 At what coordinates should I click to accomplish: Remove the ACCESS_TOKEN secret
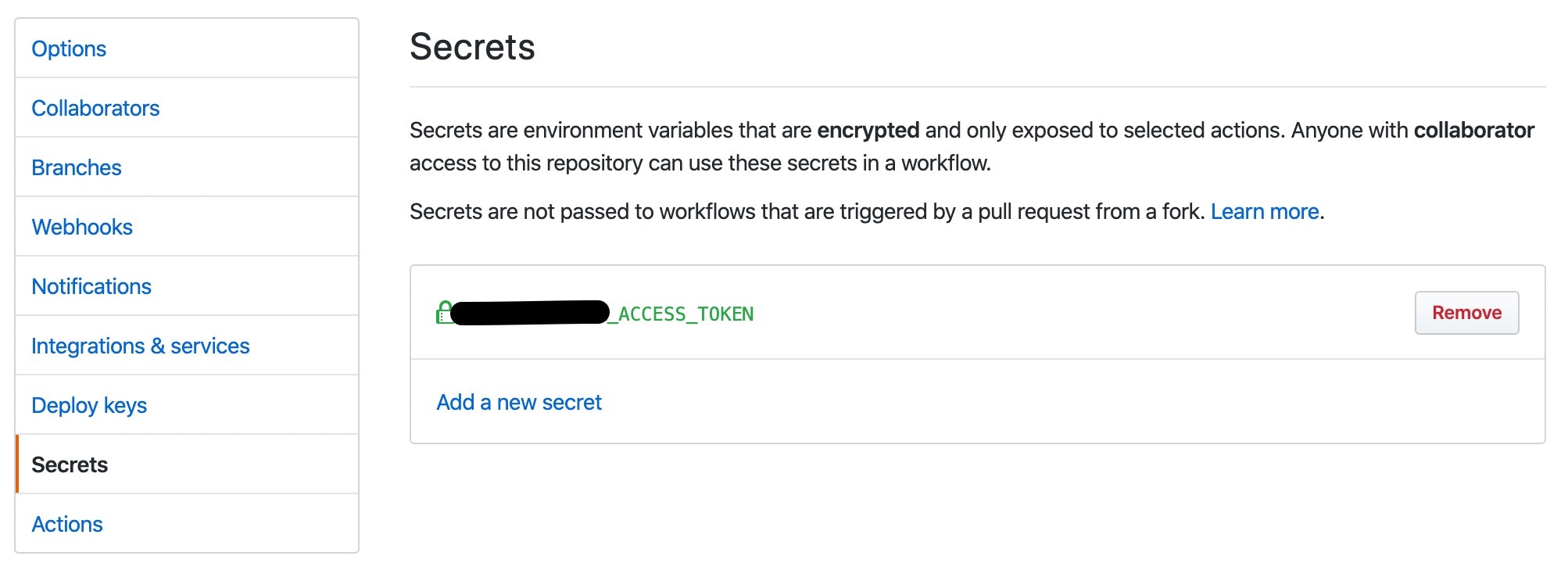point(1466,313)
